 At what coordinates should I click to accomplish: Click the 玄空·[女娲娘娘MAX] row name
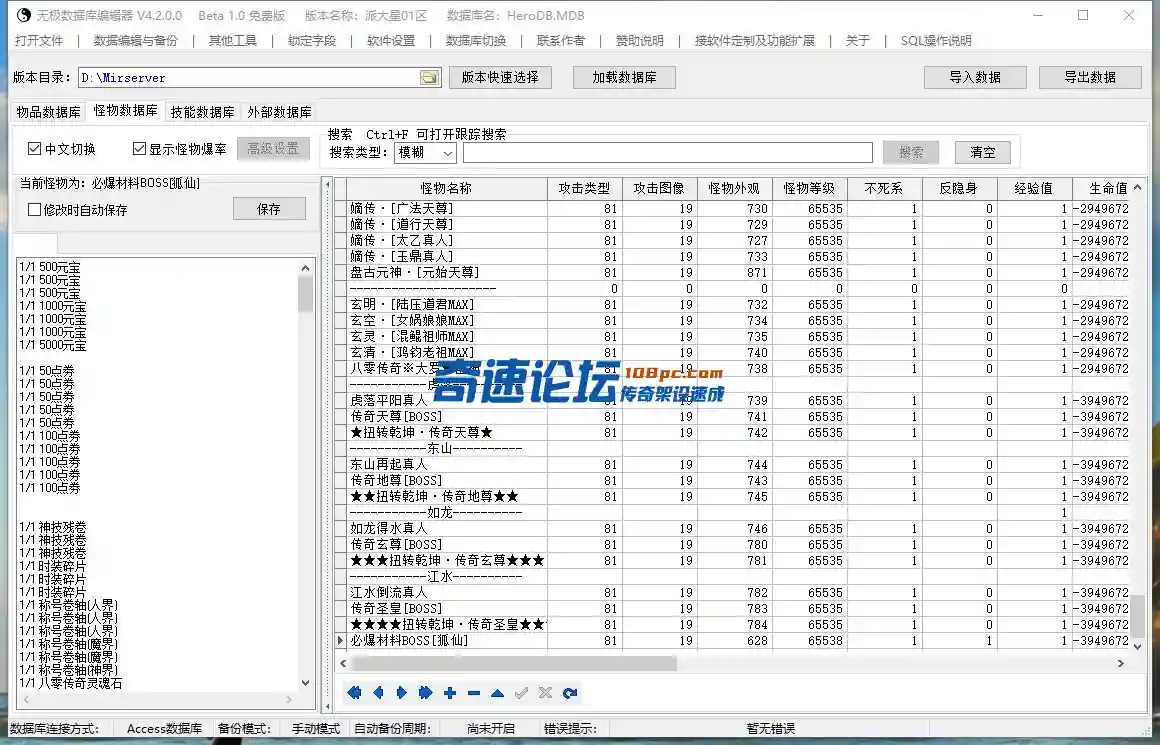click(x=412, y=320)
